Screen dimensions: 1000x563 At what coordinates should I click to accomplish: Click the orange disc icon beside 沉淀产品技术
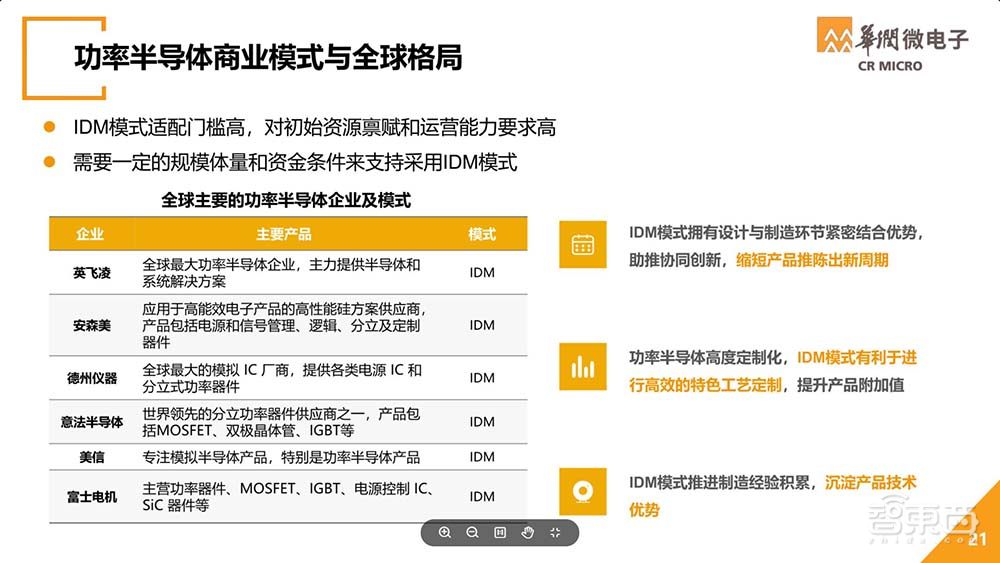[x=583, y=492]
